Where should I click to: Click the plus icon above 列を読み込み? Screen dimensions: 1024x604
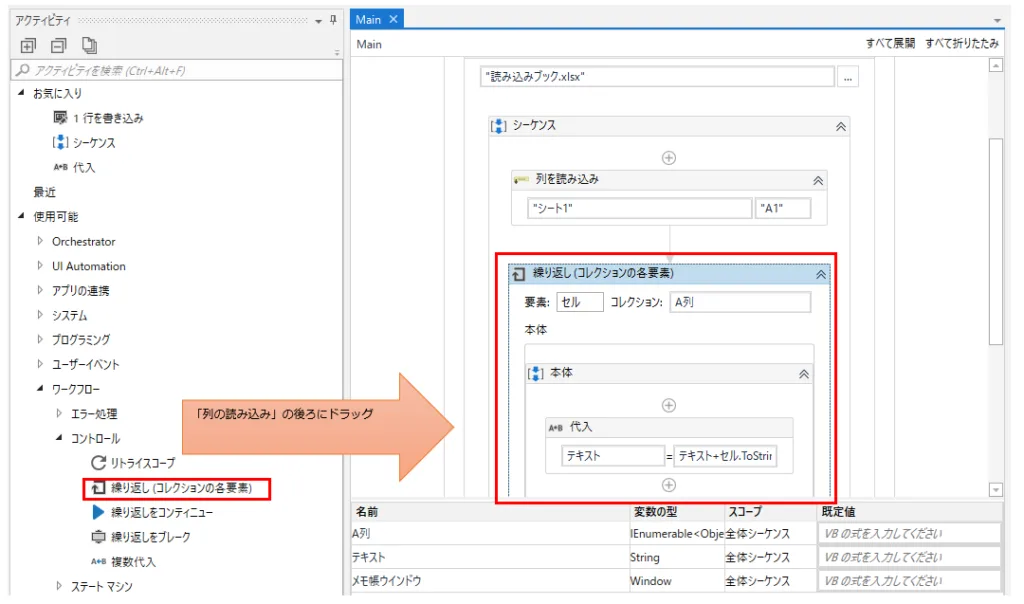tap(669, 157)
